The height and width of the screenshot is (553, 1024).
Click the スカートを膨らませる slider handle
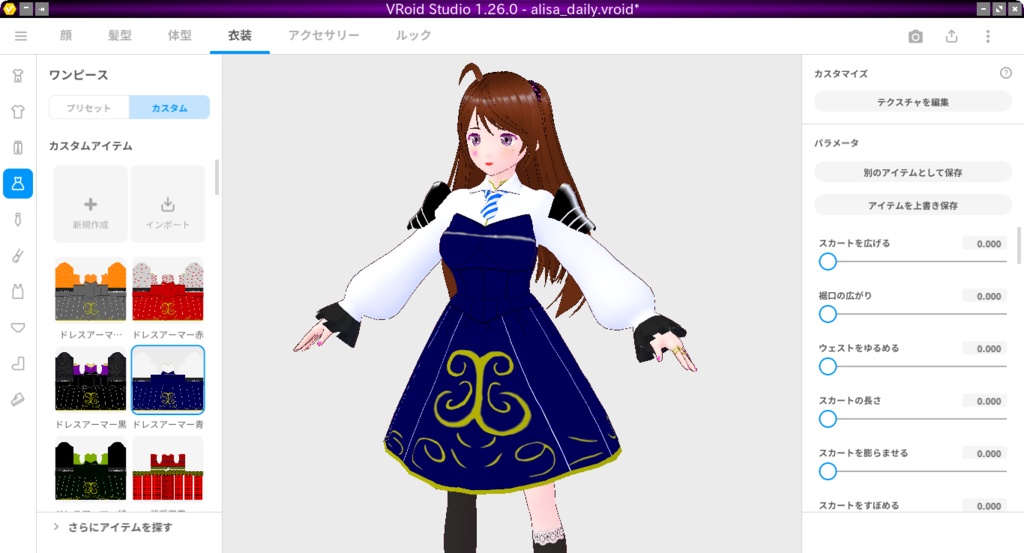[827, 471]
